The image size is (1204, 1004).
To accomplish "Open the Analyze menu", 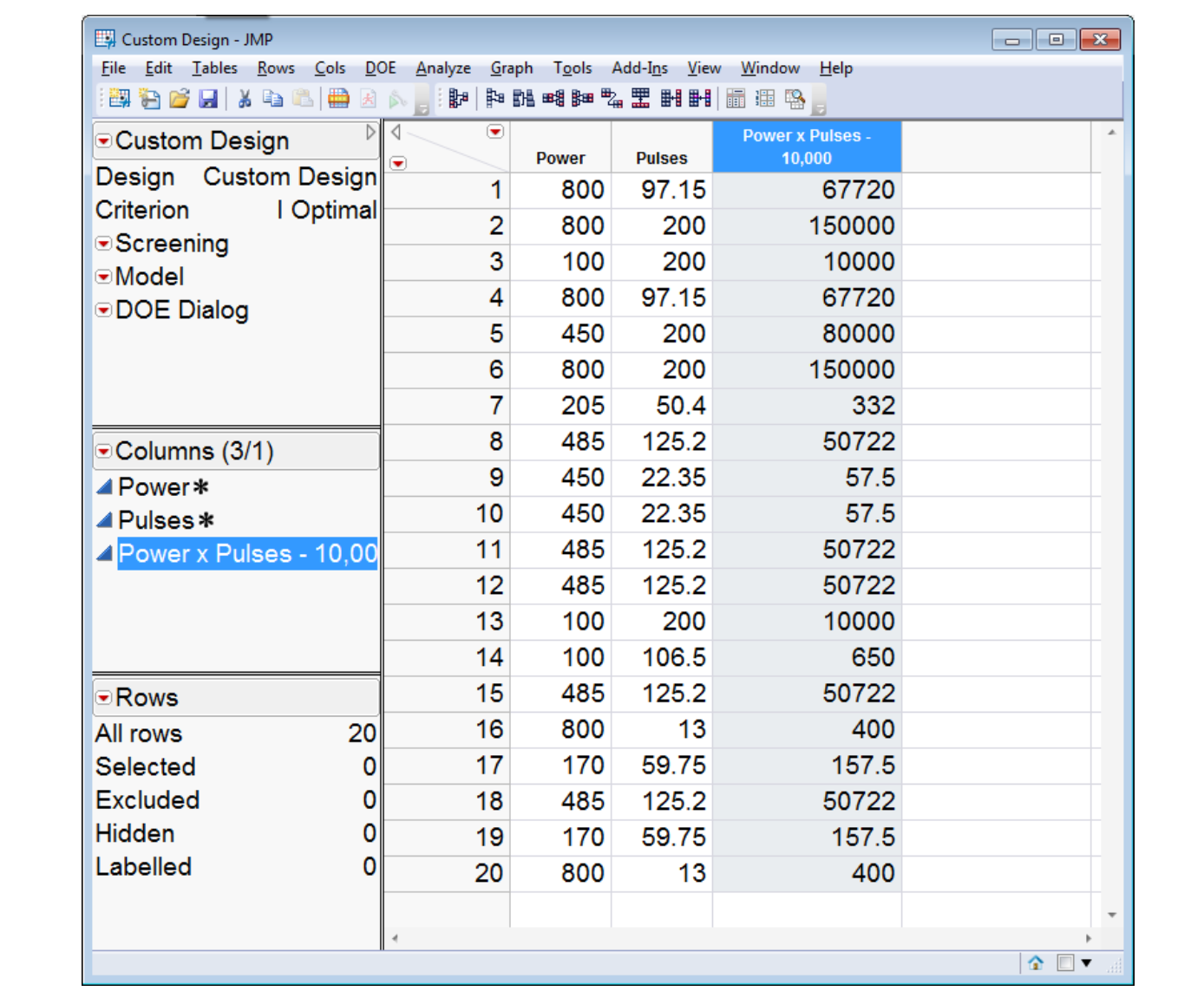I will pos(442,68).
